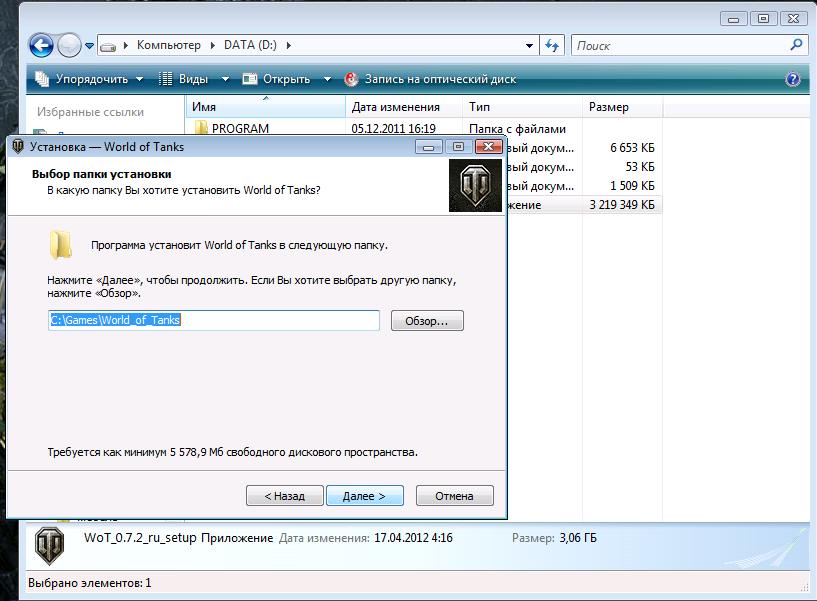This screenshot has height=601, width=817.
Task: Click the date 17.04.2012 4:16 in details pane
Action: pos(413,538)
